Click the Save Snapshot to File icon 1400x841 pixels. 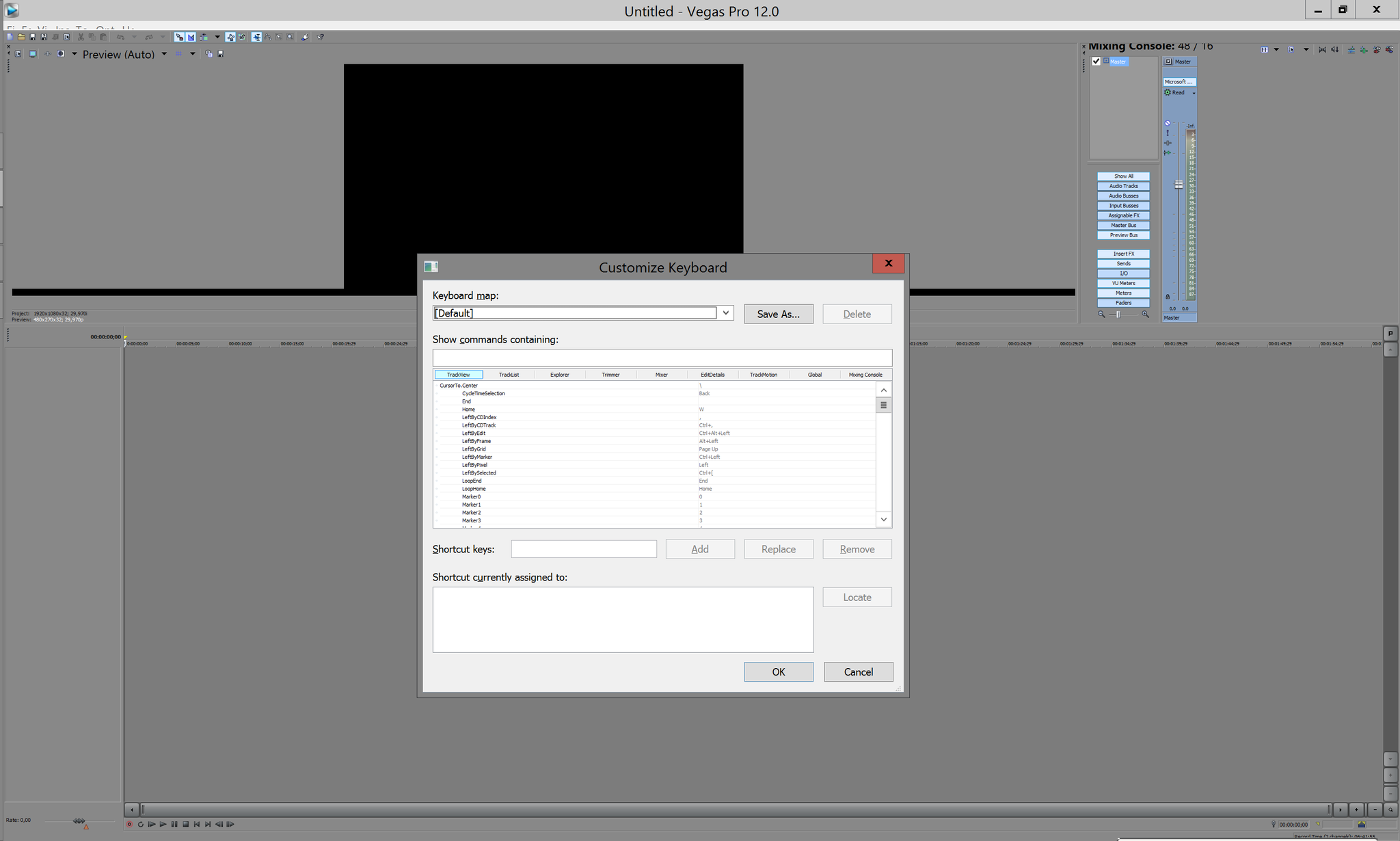[x=220, y=53]
